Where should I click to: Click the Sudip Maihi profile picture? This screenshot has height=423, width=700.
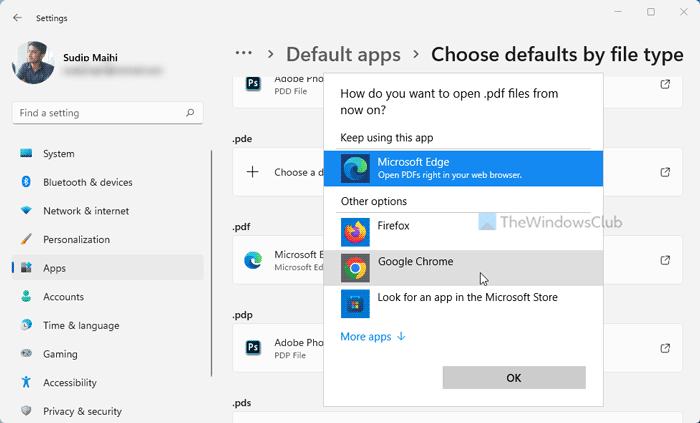click(33, 62)
